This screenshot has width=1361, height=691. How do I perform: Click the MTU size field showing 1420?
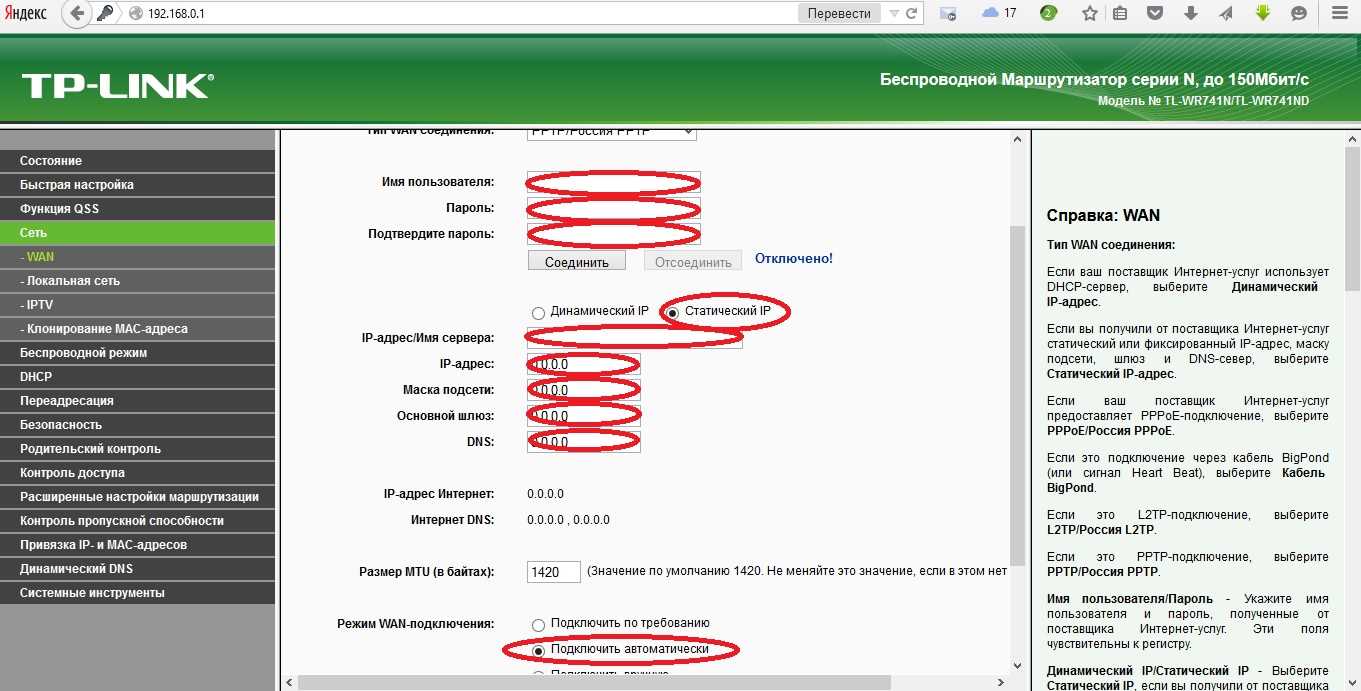(554, 572)
